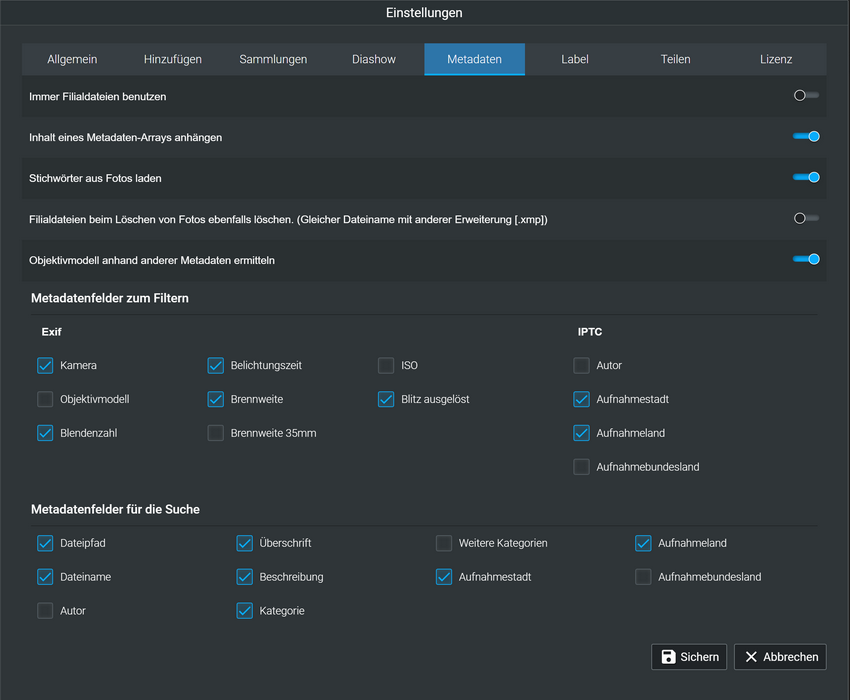850x700 pixels.
Task: Turn off 'Stichwörter aus Fotos laden' switch
Action: tap(806, 177)
